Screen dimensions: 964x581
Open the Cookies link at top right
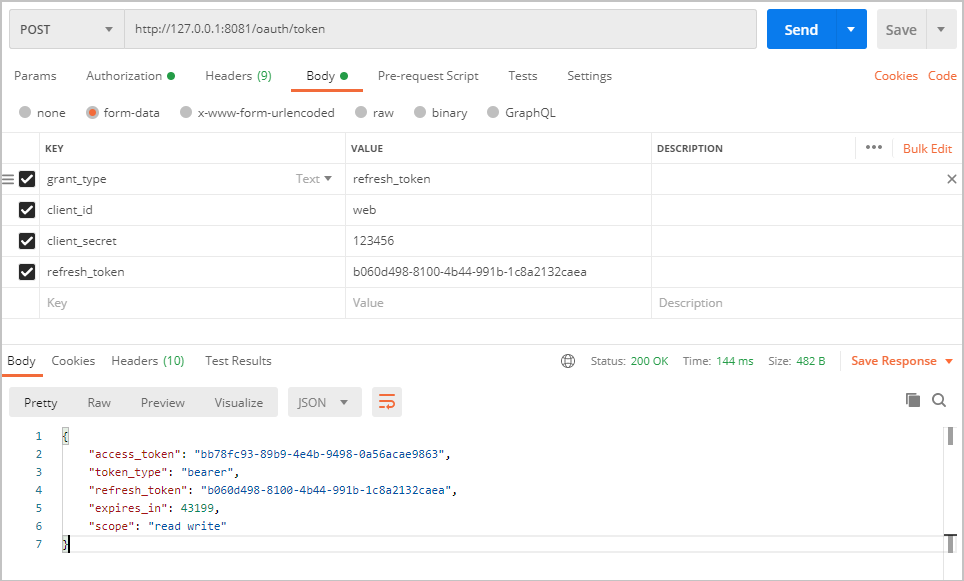click(x=896, y=76)
